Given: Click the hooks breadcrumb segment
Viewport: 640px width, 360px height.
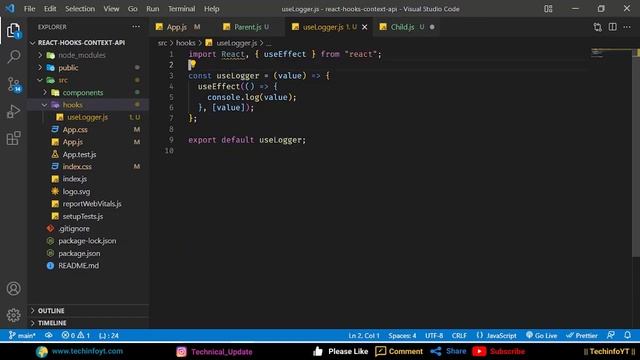Looking at the screenshot, I should point(186,43).
